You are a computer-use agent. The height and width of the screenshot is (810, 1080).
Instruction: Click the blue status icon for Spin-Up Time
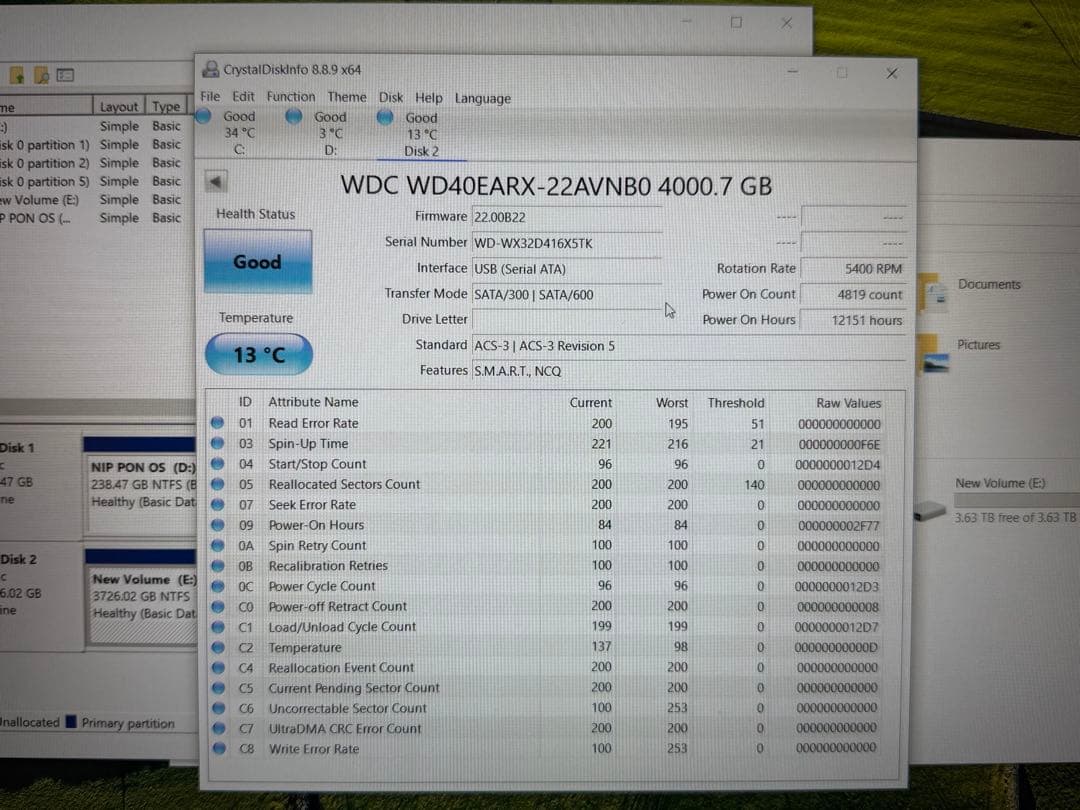pos(217,443)
